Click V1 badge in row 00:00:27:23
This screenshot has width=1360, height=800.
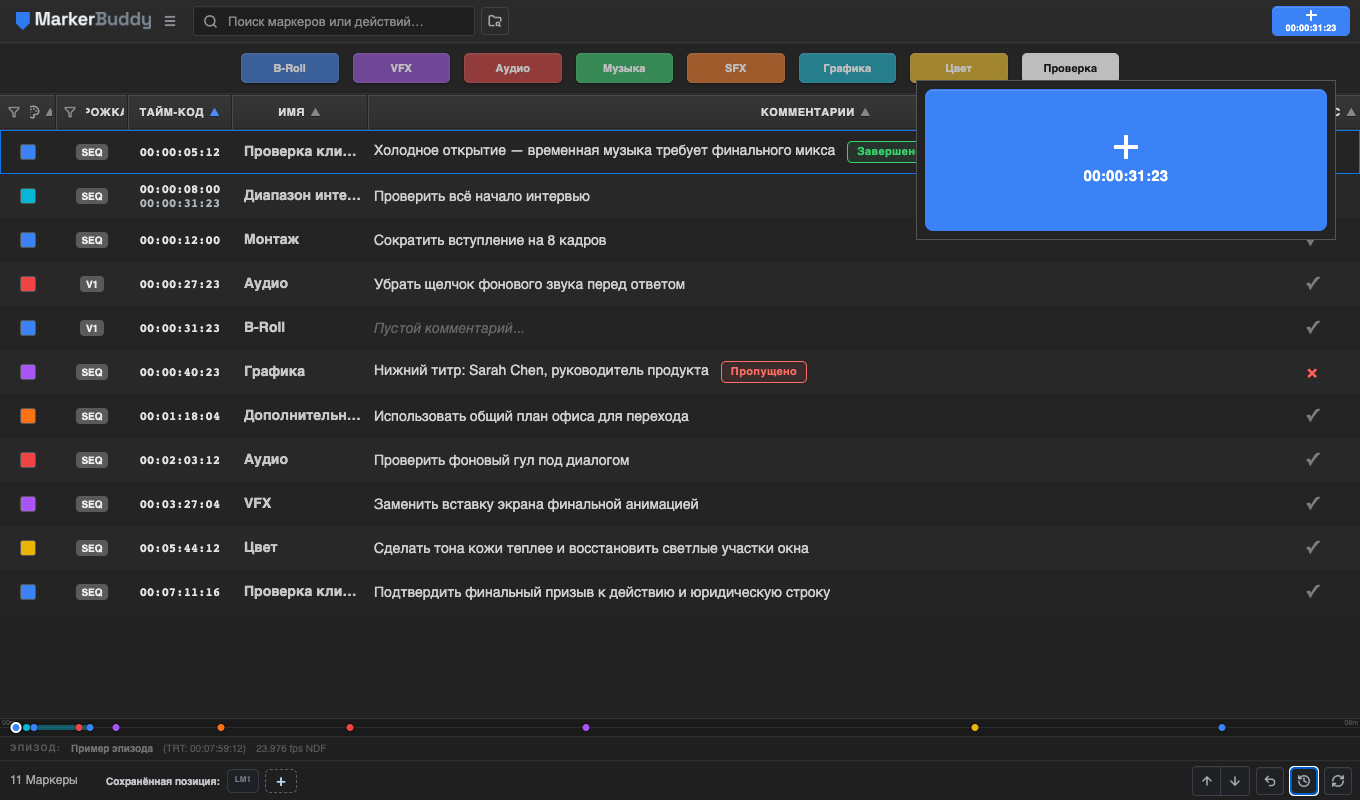coord(92,285)
